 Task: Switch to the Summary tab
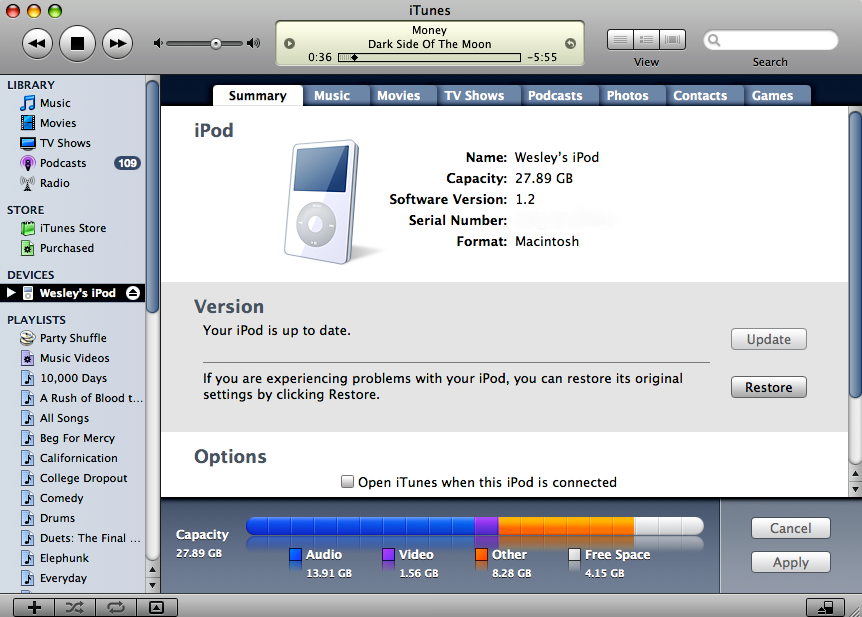pyautogui.click(x=258, y=96)
